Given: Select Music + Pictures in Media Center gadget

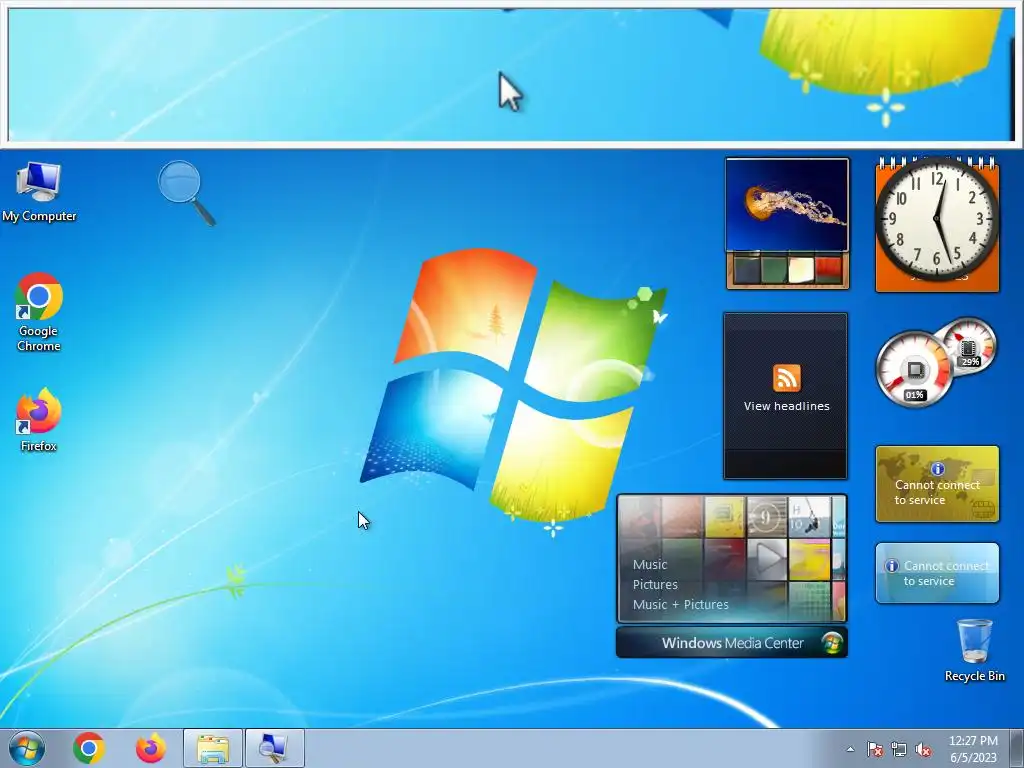Looking at the screenshot, I should click(680, 605).
